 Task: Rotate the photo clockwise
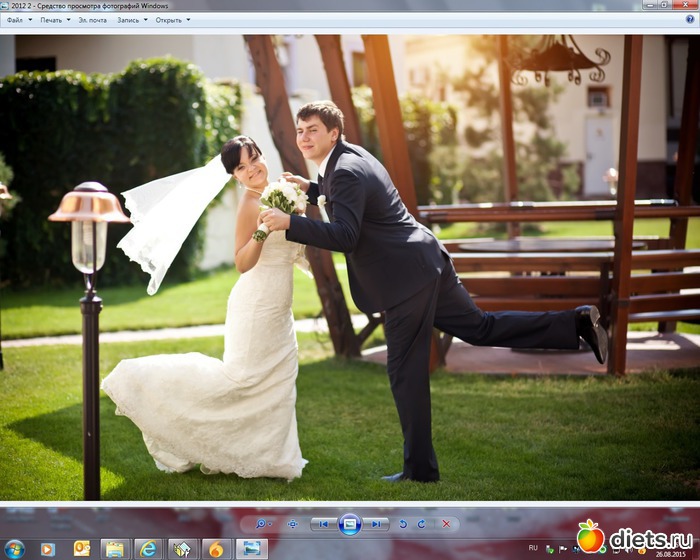tap(421, 523)
